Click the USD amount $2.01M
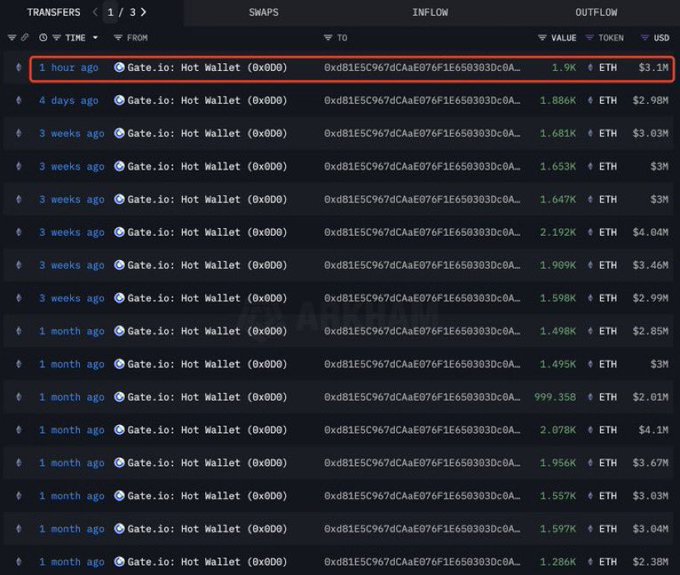This screenshot has width=680, height=575. click(650, 397)
